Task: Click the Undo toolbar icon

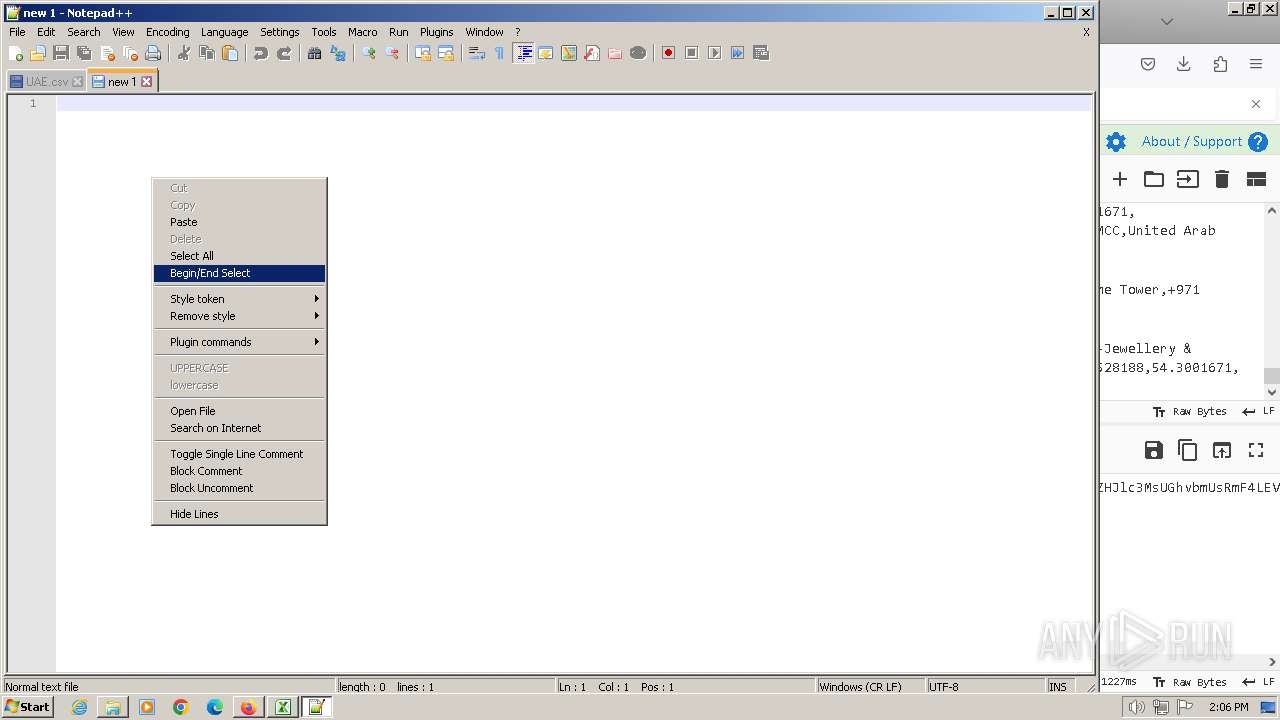Action: click(261, 53)
